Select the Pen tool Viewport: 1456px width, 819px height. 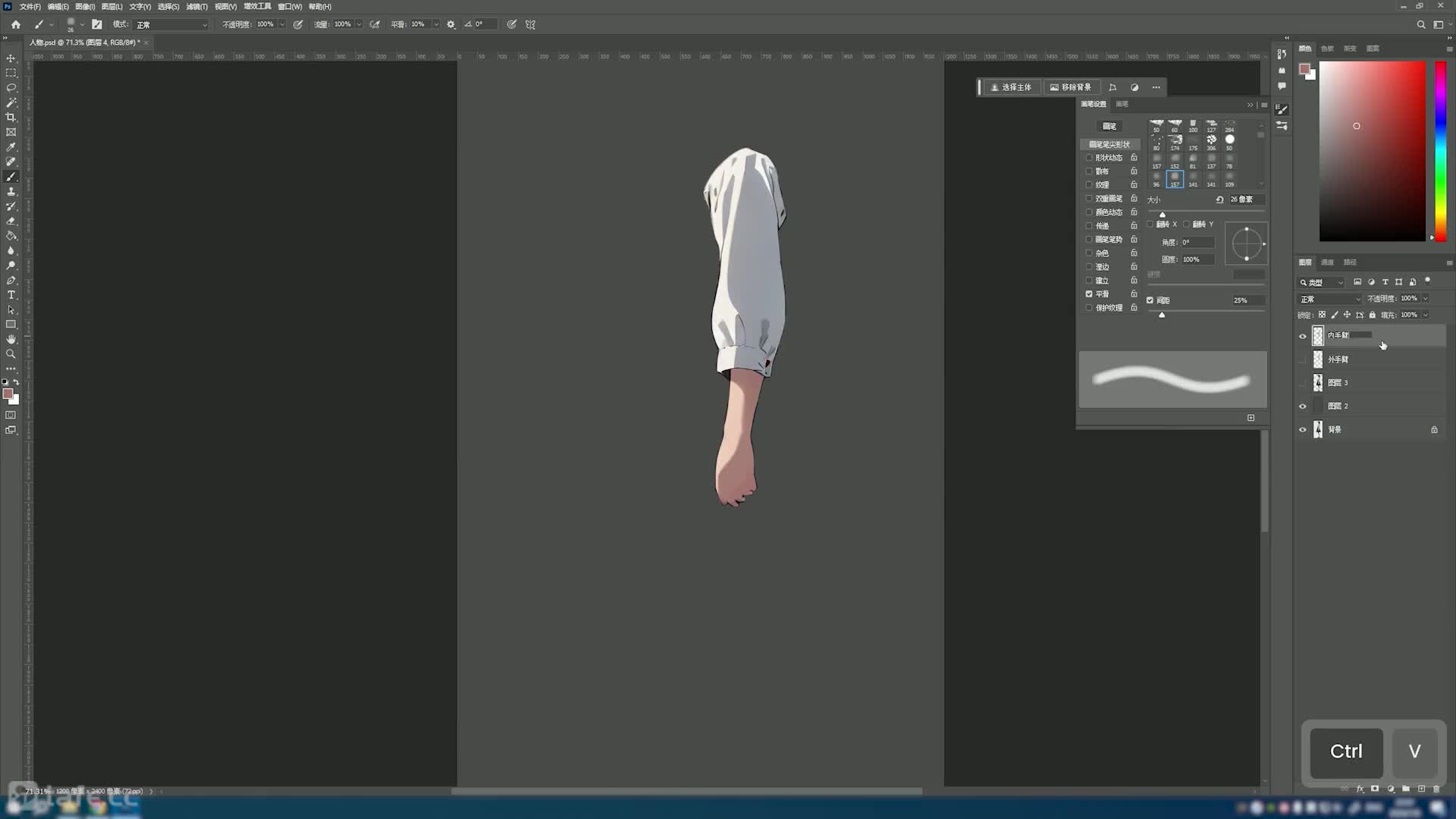click(x=11, y=281)
